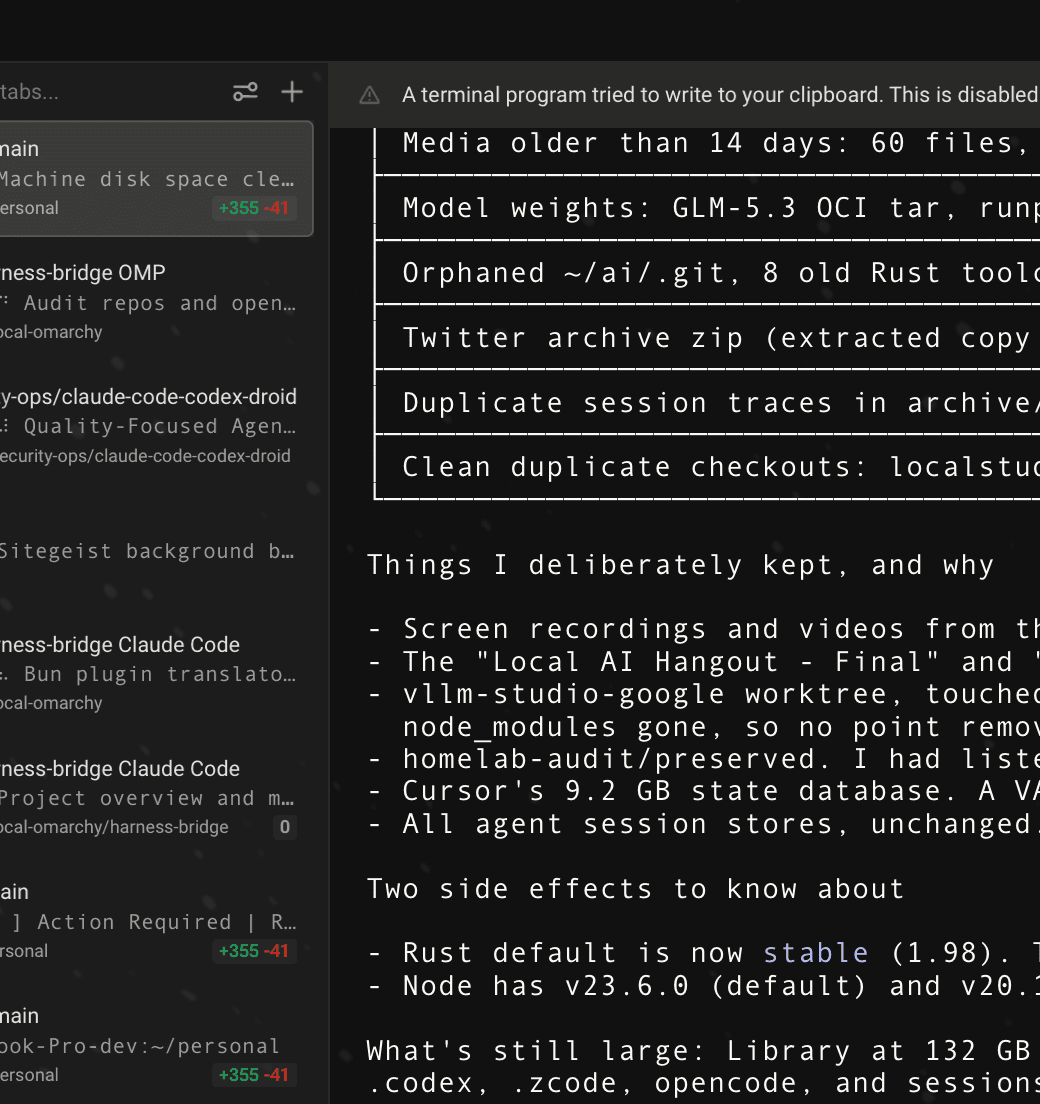Click the "Duplicate session traces" table row

708,402
